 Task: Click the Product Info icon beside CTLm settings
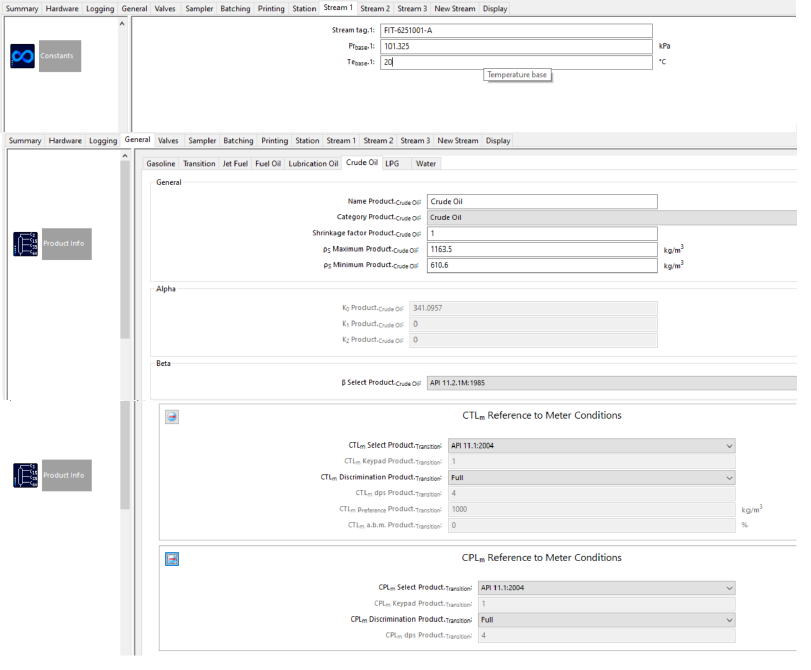tap(25, 475)
